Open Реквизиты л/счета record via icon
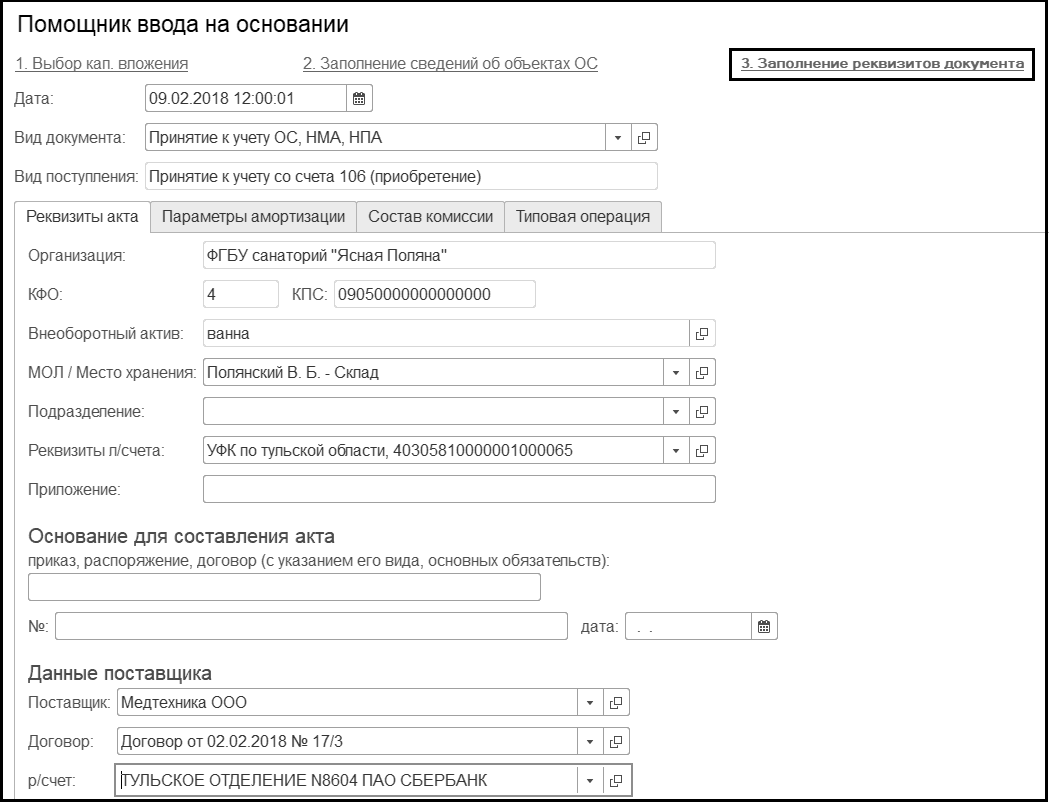 tap(702, 450)
